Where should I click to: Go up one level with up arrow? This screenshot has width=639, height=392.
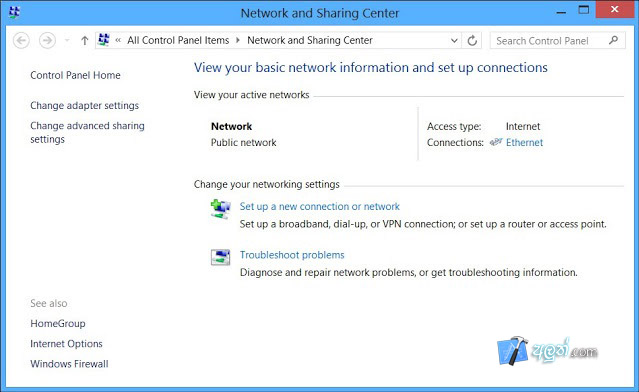[x=84, y=41]
